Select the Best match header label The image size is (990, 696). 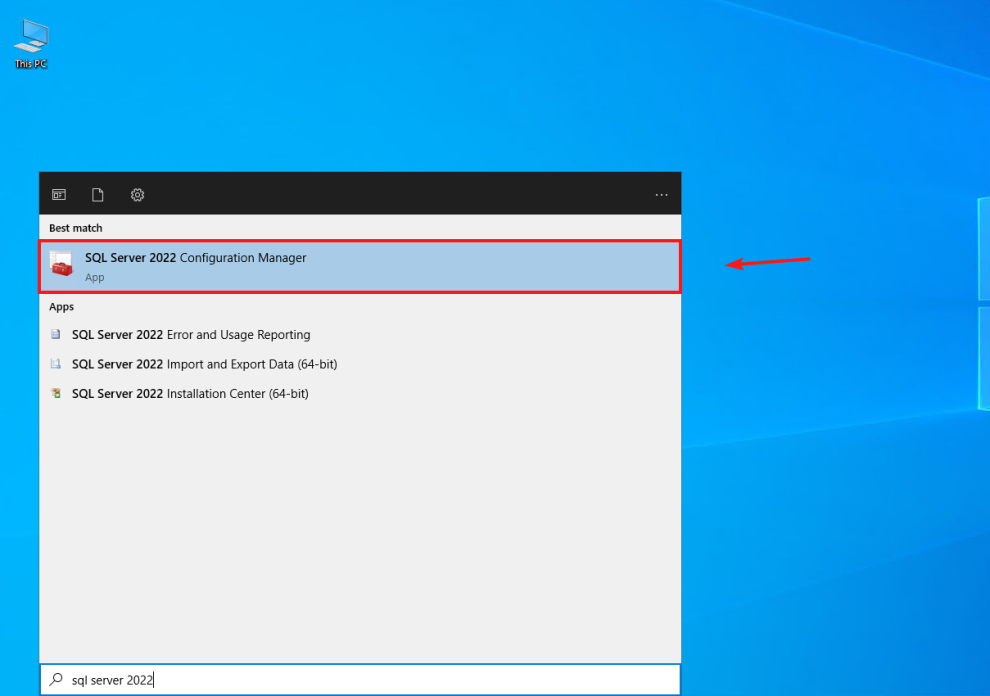point(75,228)
